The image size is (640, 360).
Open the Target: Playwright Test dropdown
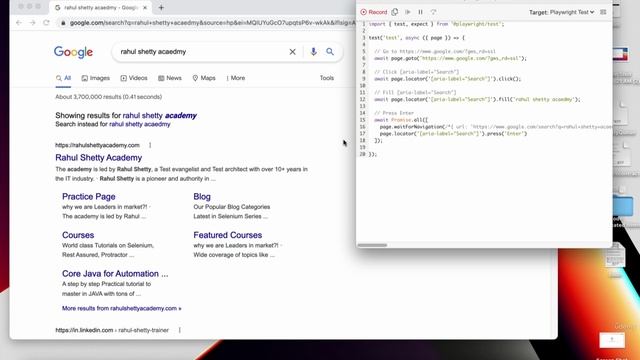pyautogui.click(x=562, y=12)
